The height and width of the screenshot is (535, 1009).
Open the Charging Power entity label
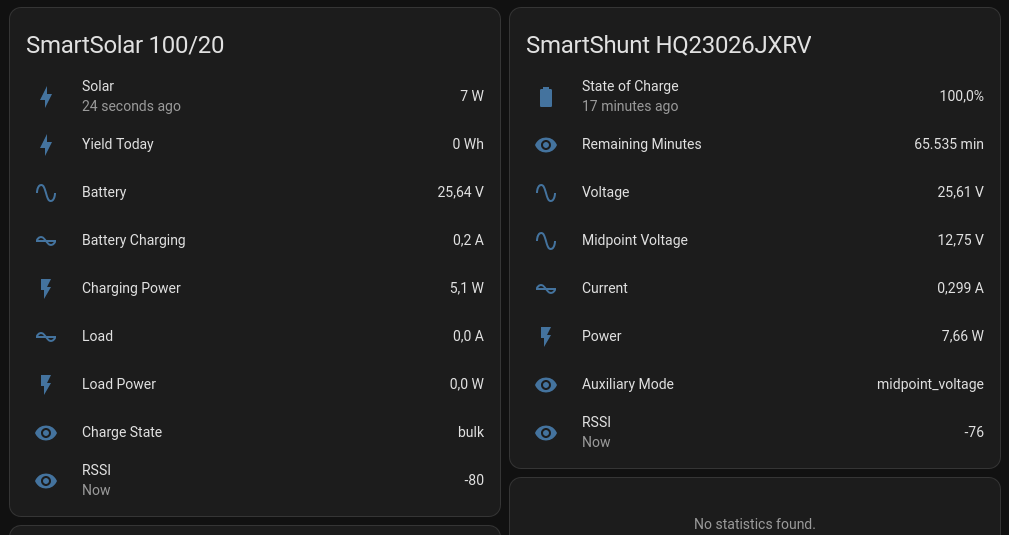point(131,288)
